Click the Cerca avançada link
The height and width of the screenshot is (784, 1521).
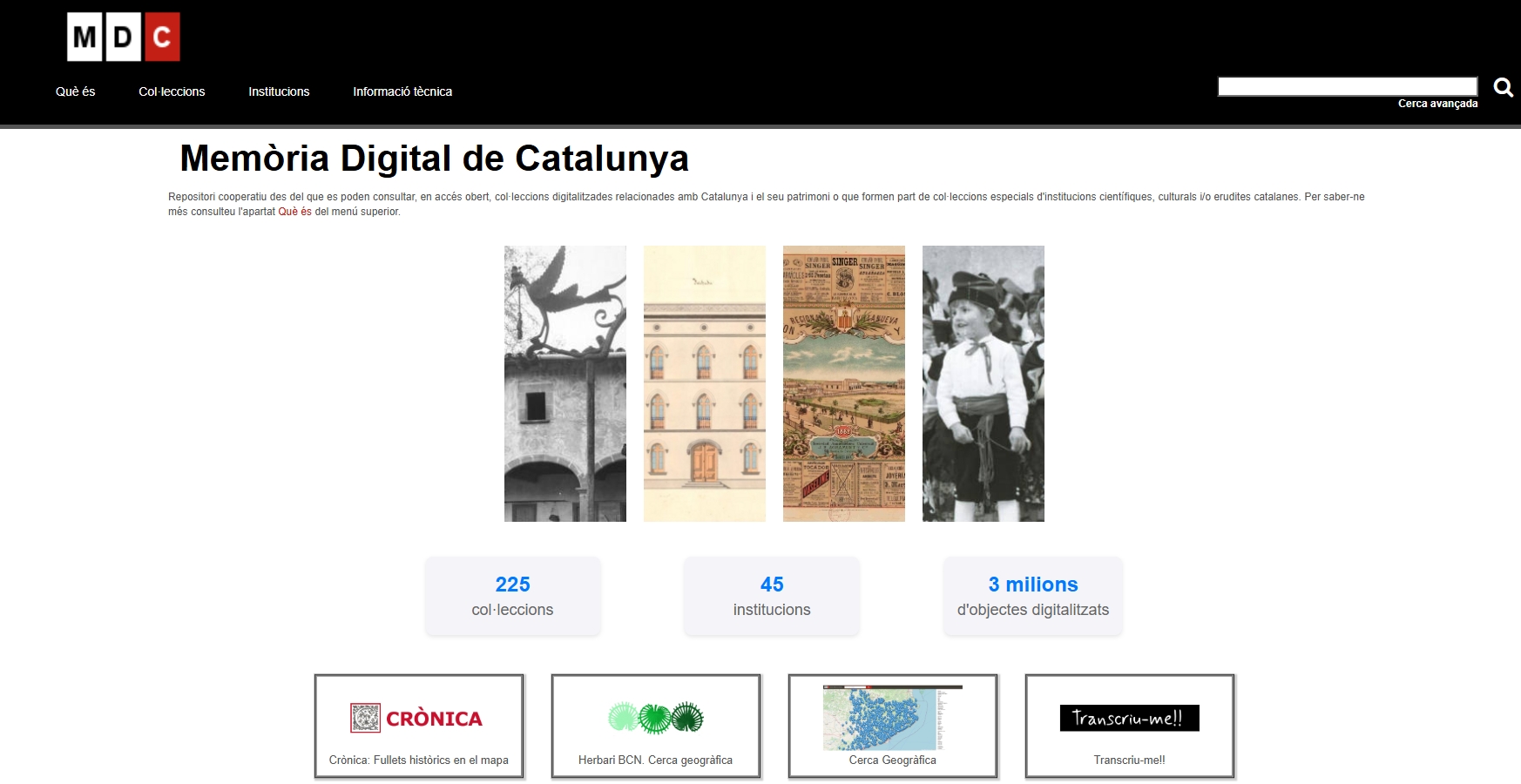coord(1437,104)
